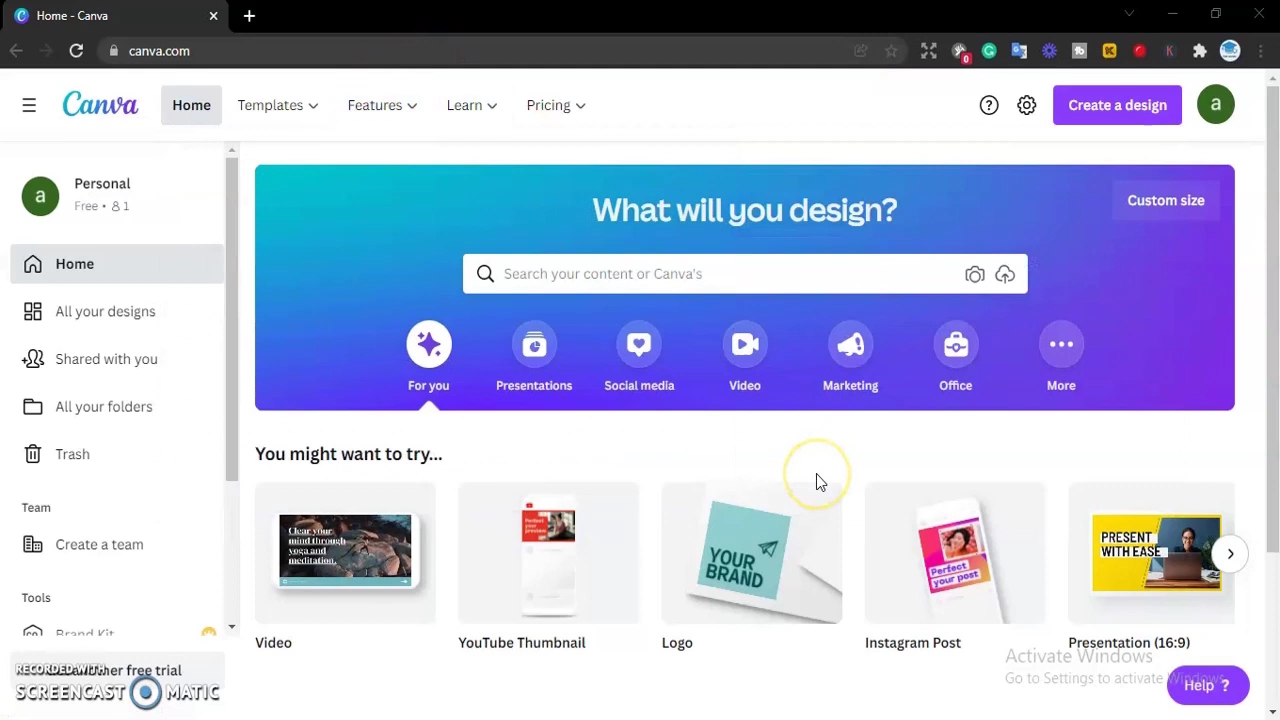Image resolution: width=1280 pixels, height=720 pixels.
Task: Select the Video category icon
Action: pyautogui.click(x=745, y=345)
